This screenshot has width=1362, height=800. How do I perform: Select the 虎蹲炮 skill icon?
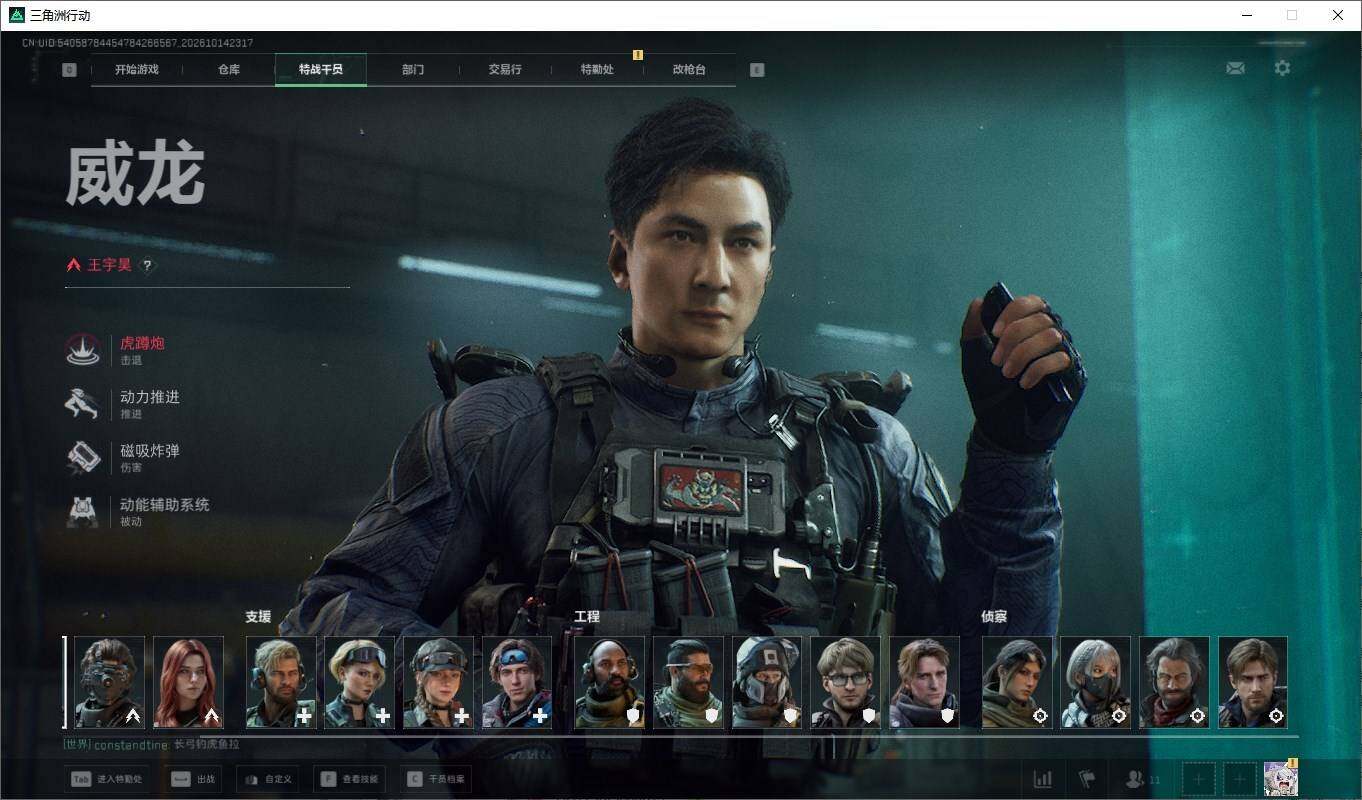click(82, 350)
